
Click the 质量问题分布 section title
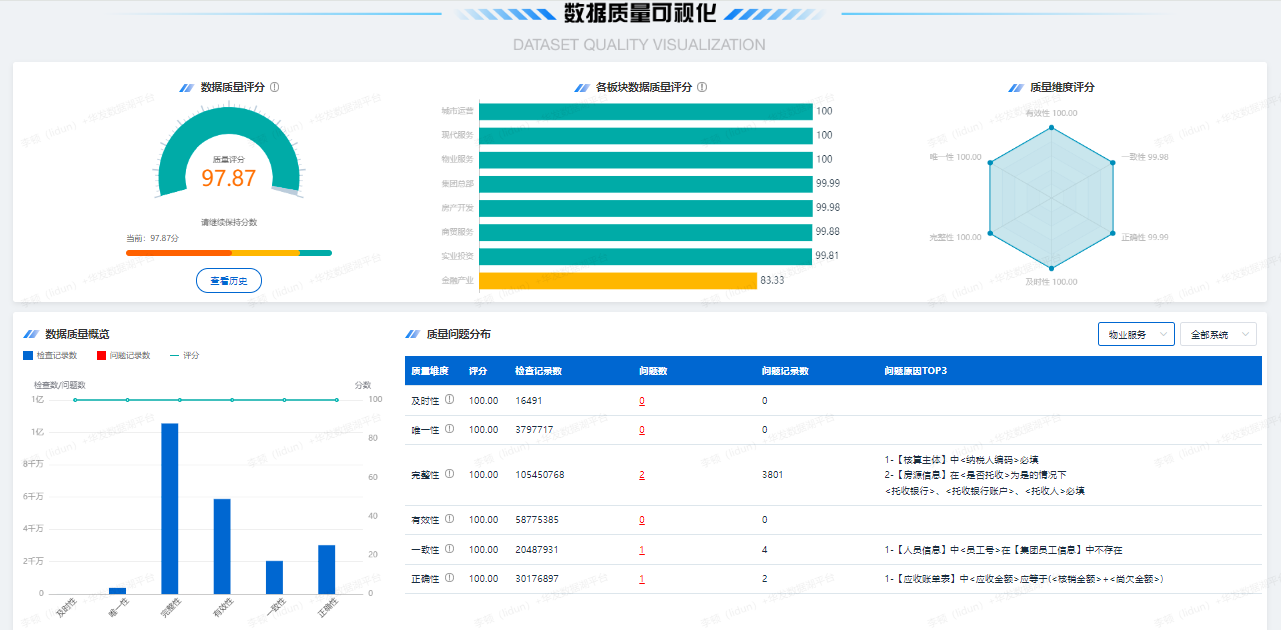[x=458, y=334]
